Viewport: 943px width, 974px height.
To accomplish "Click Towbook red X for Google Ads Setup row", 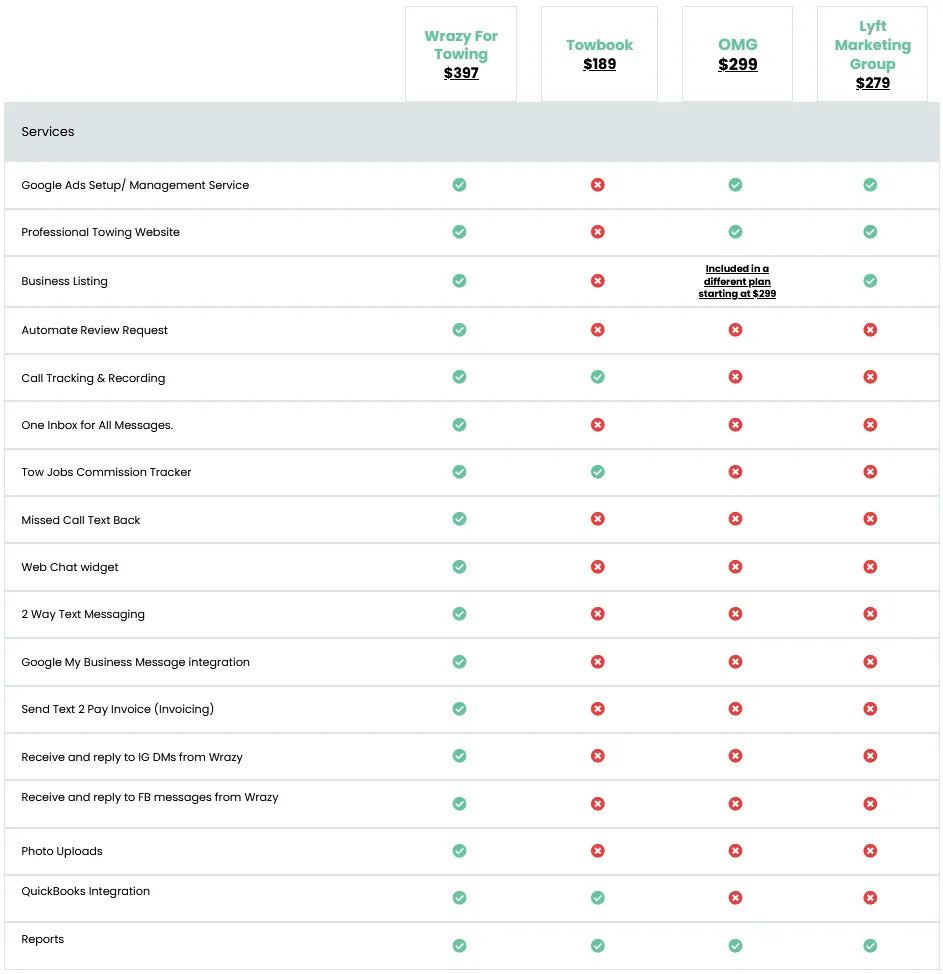I will [598, 184].
